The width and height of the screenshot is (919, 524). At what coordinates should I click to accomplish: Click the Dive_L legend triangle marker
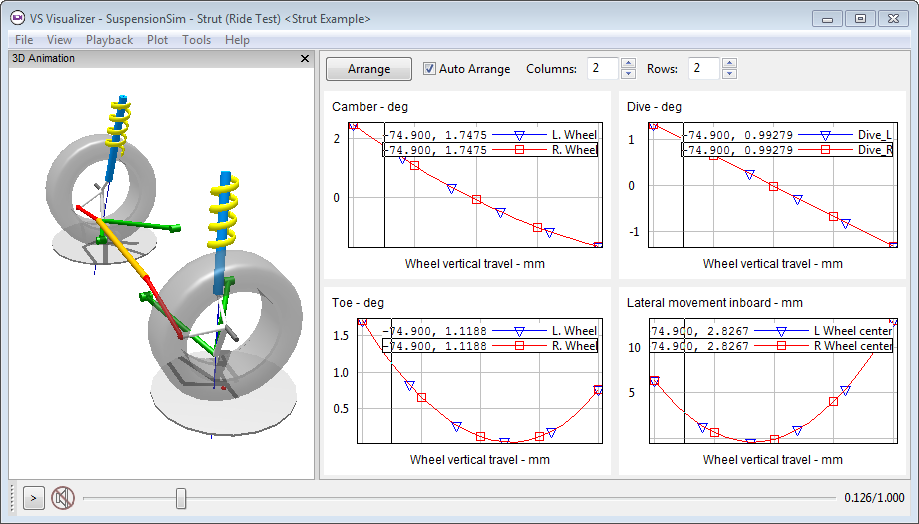[826, 134]
